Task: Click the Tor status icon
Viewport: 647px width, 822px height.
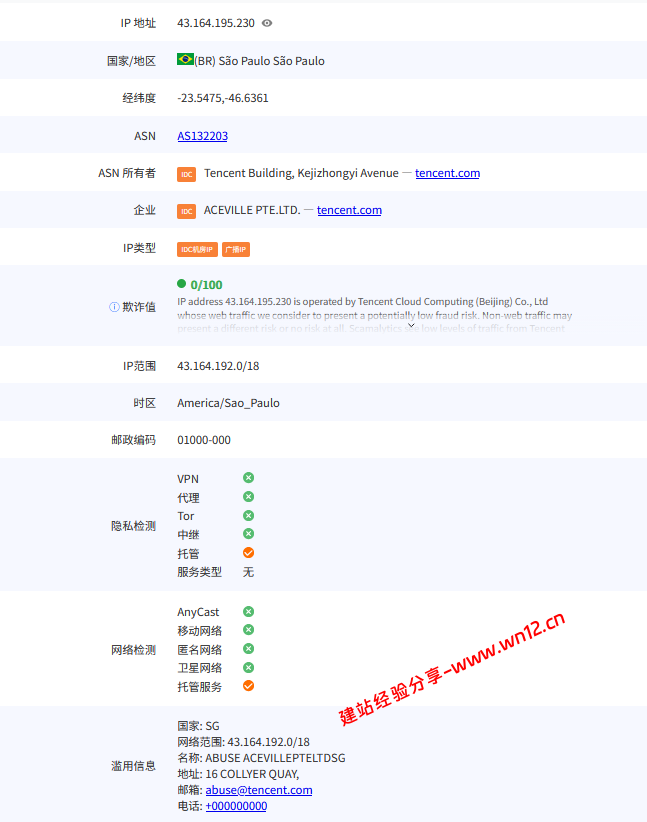Action: pyautogui.click(x=249, y=516)
